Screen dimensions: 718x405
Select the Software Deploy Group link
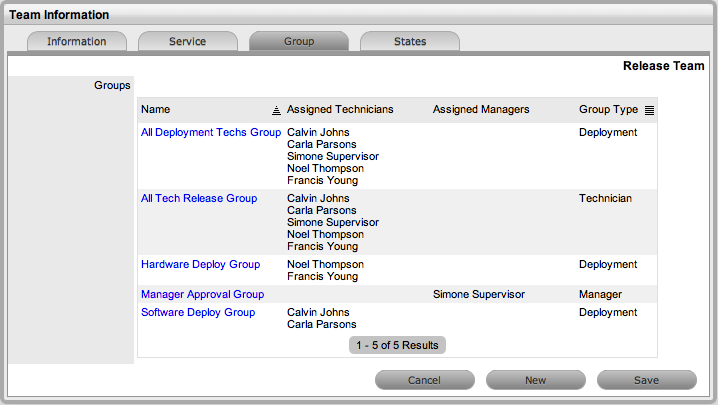pyautogui.click(x=198, y=313)
